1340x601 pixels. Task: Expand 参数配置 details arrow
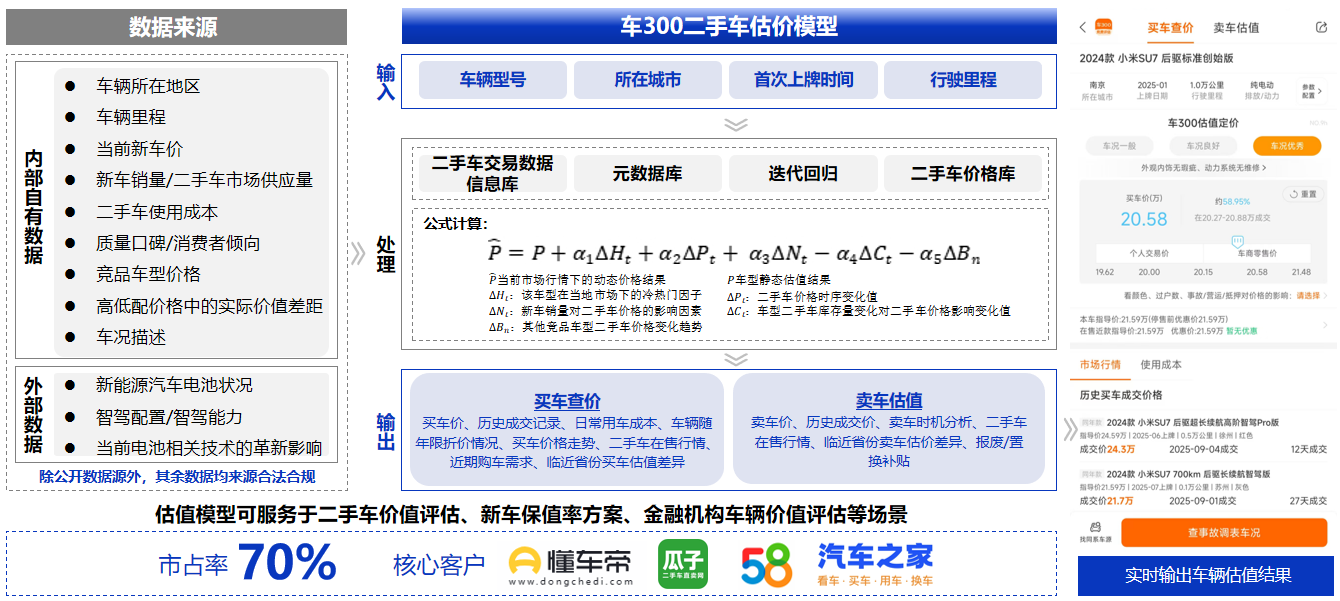(x=1310, y=91)
